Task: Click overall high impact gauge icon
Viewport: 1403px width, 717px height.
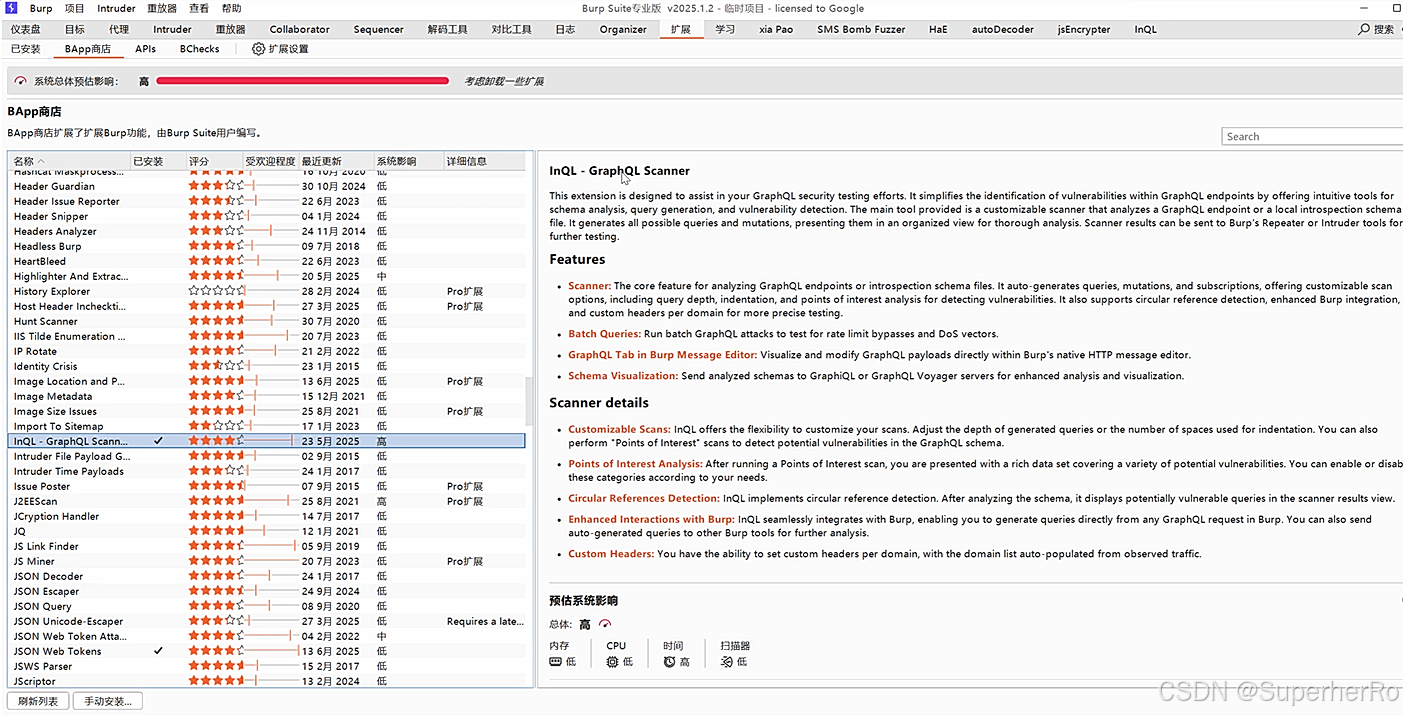Action: pos(605,625)
